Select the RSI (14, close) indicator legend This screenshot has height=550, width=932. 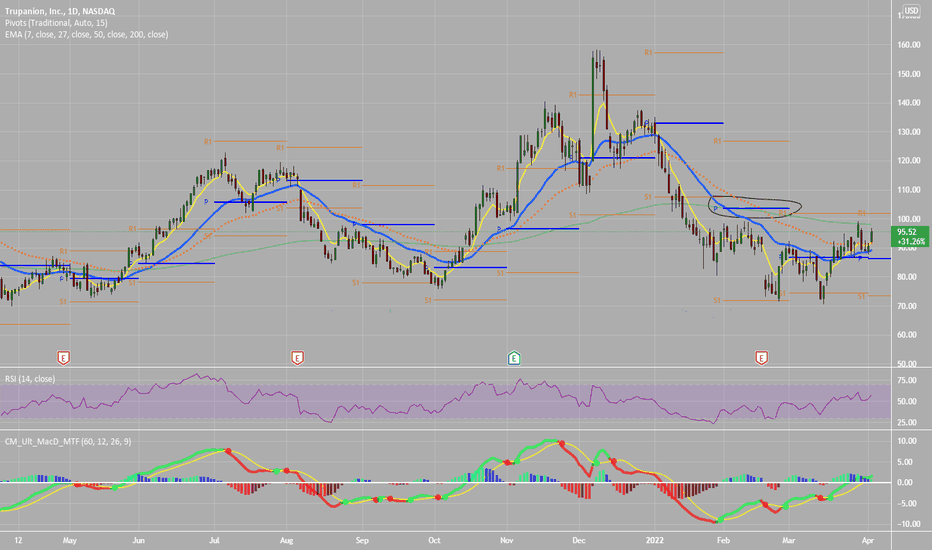[x=30, y=379]
